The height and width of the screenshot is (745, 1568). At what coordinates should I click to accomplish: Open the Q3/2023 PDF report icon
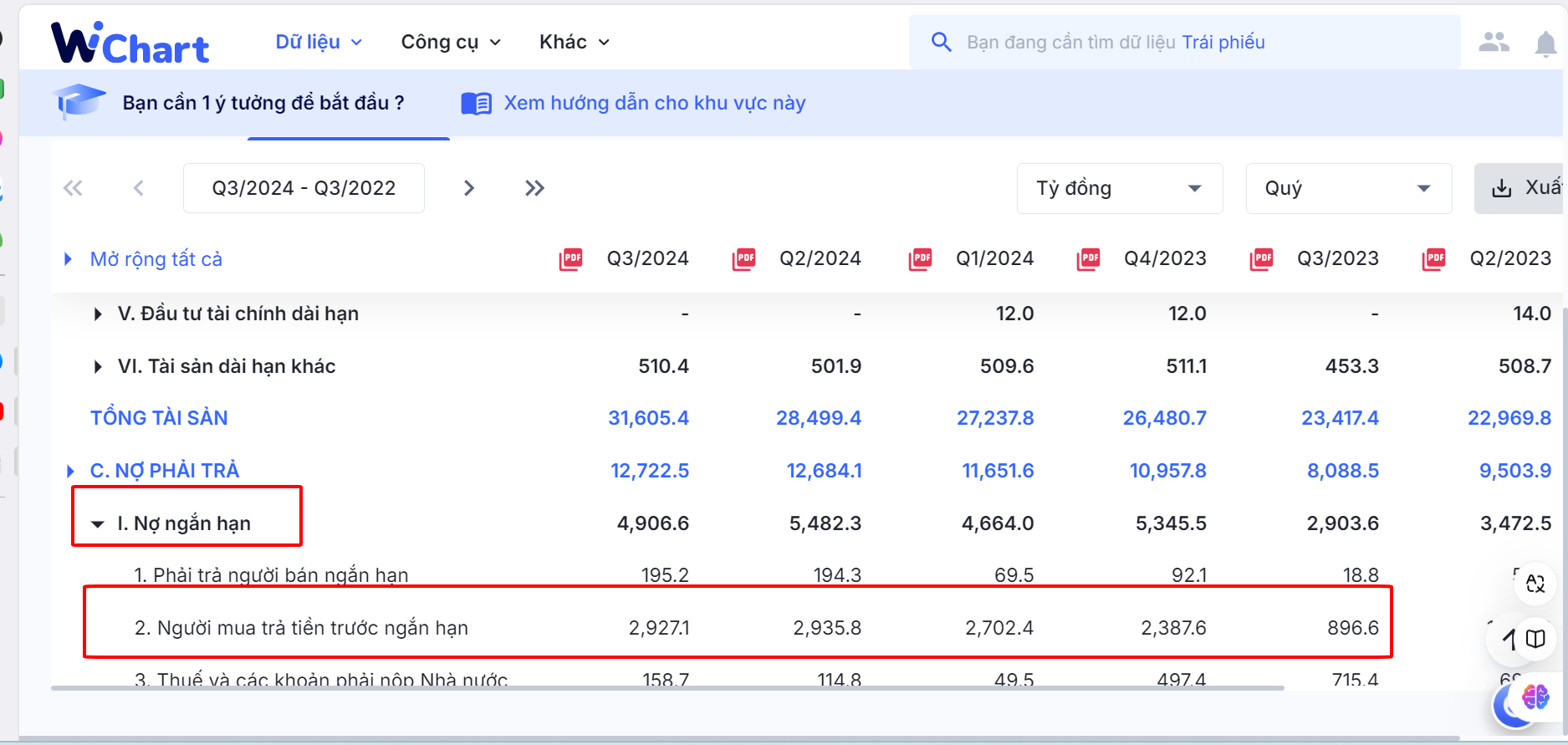coord(1262,259)
